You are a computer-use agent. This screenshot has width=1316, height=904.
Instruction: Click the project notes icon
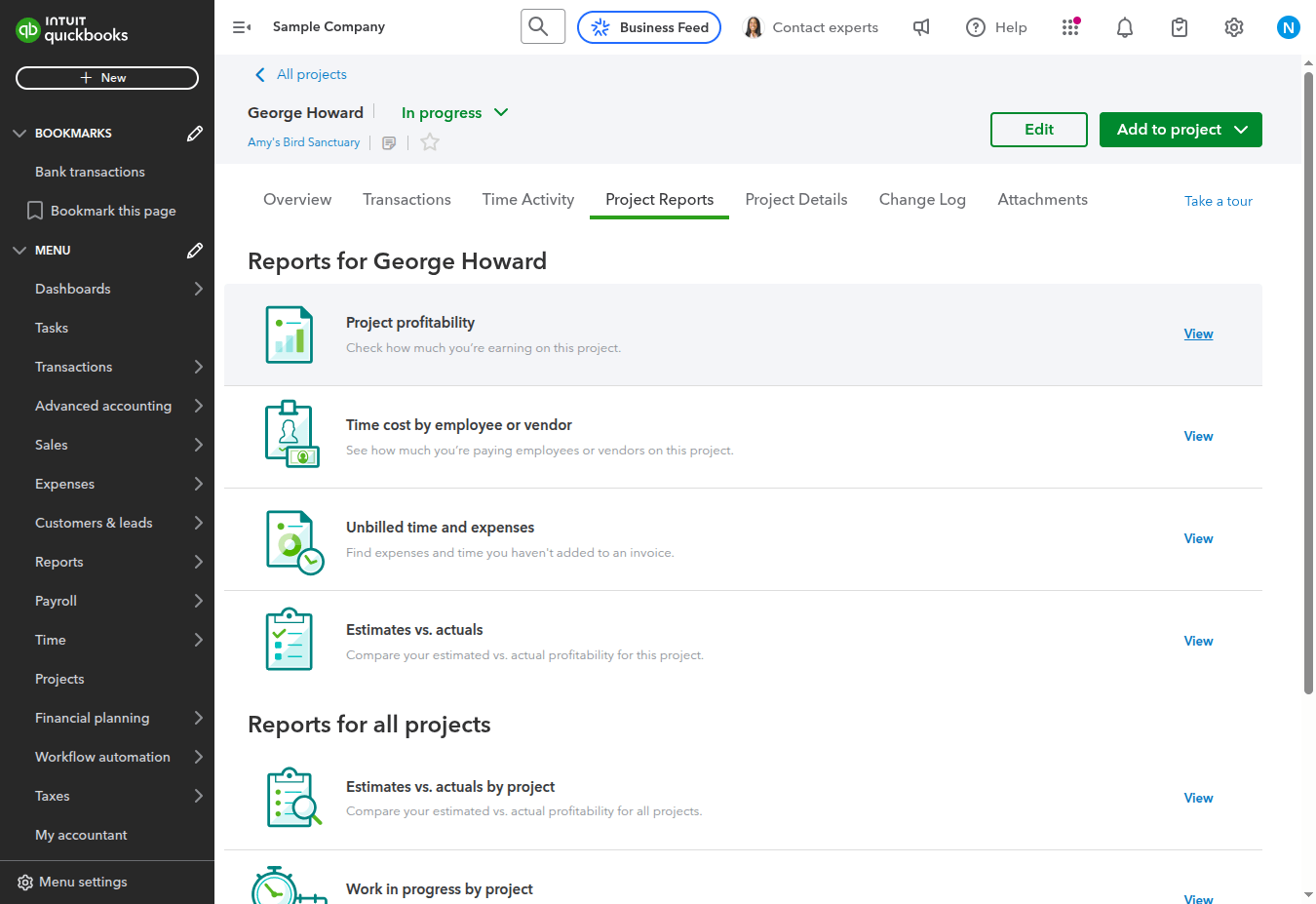coord(389,142)
